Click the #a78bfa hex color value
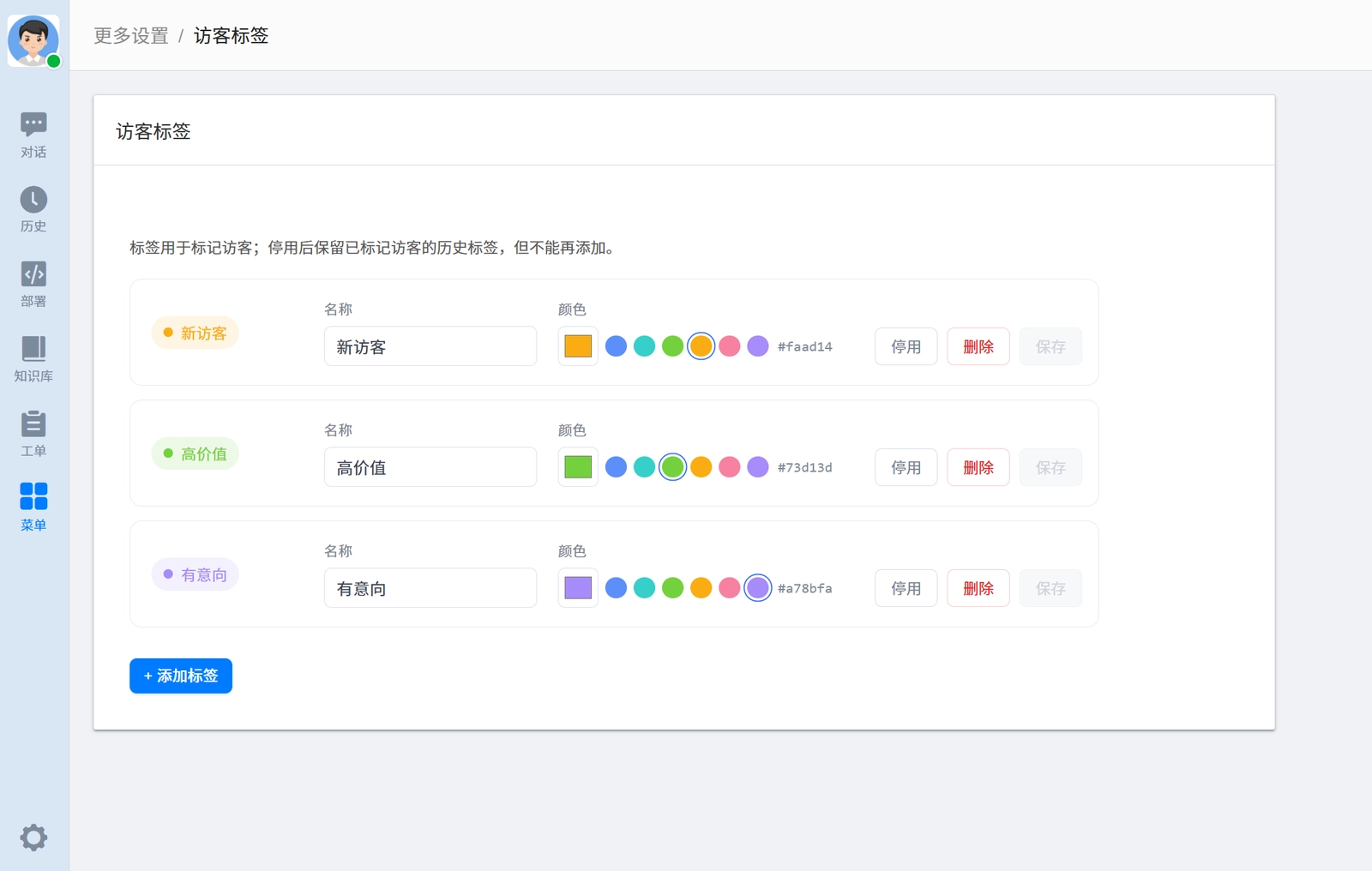The height and width of the screenshot is (871, 1372). click(804, 588)
